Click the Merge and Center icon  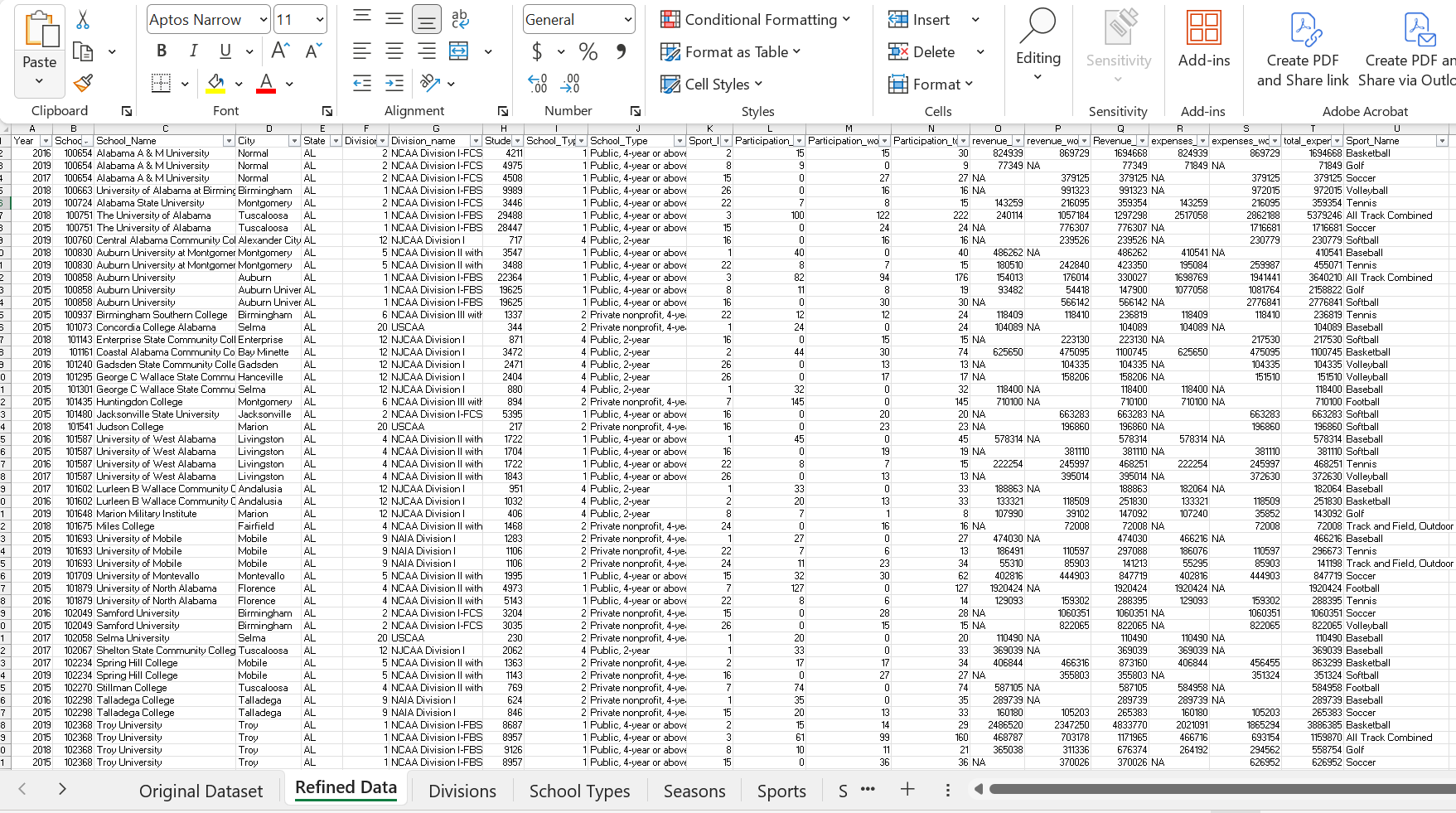[459, 51]
